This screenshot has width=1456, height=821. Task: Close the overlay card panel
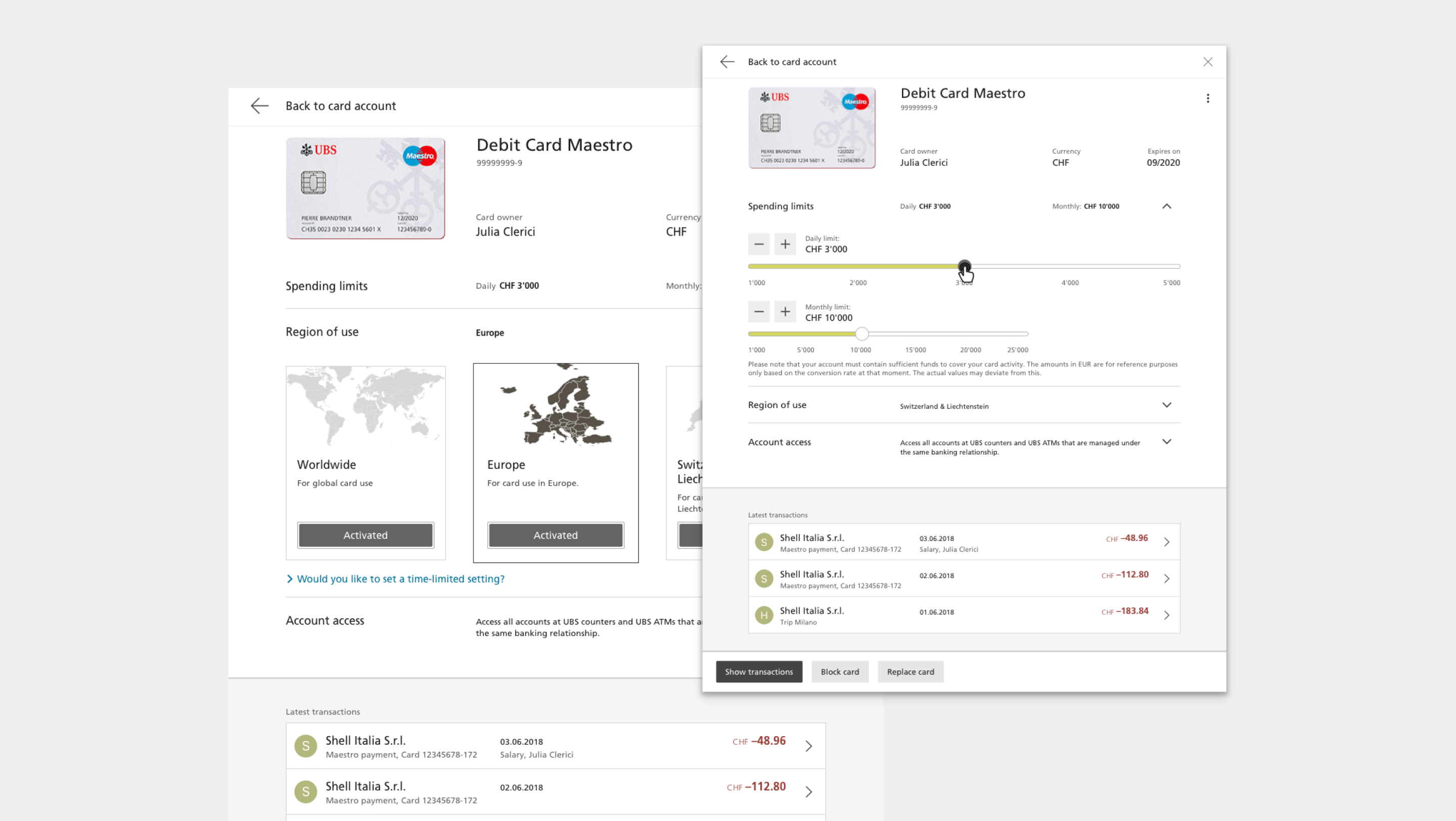coord(1207,62)
